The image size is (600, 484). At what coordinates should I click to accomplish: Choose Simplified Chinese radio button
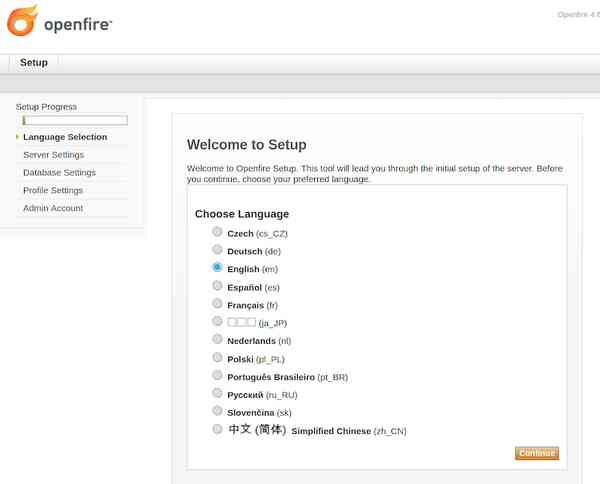[217, 429]
